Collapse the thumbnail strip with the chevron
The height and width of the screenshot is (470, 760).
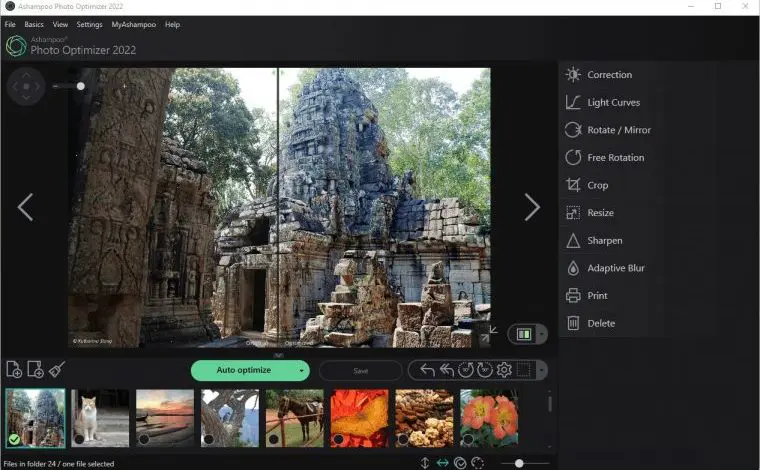[x=278, y=355]
